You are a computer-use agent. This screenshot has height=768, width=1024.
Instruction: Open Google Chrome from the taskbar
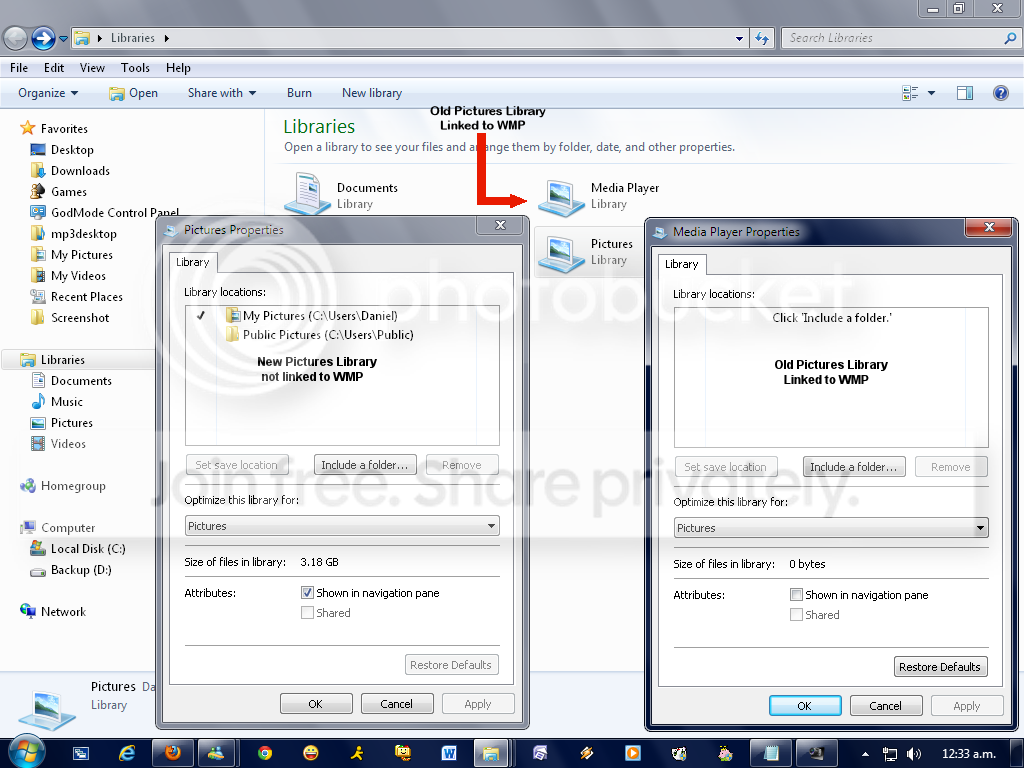pyautogui.click(x=264, y=753)
